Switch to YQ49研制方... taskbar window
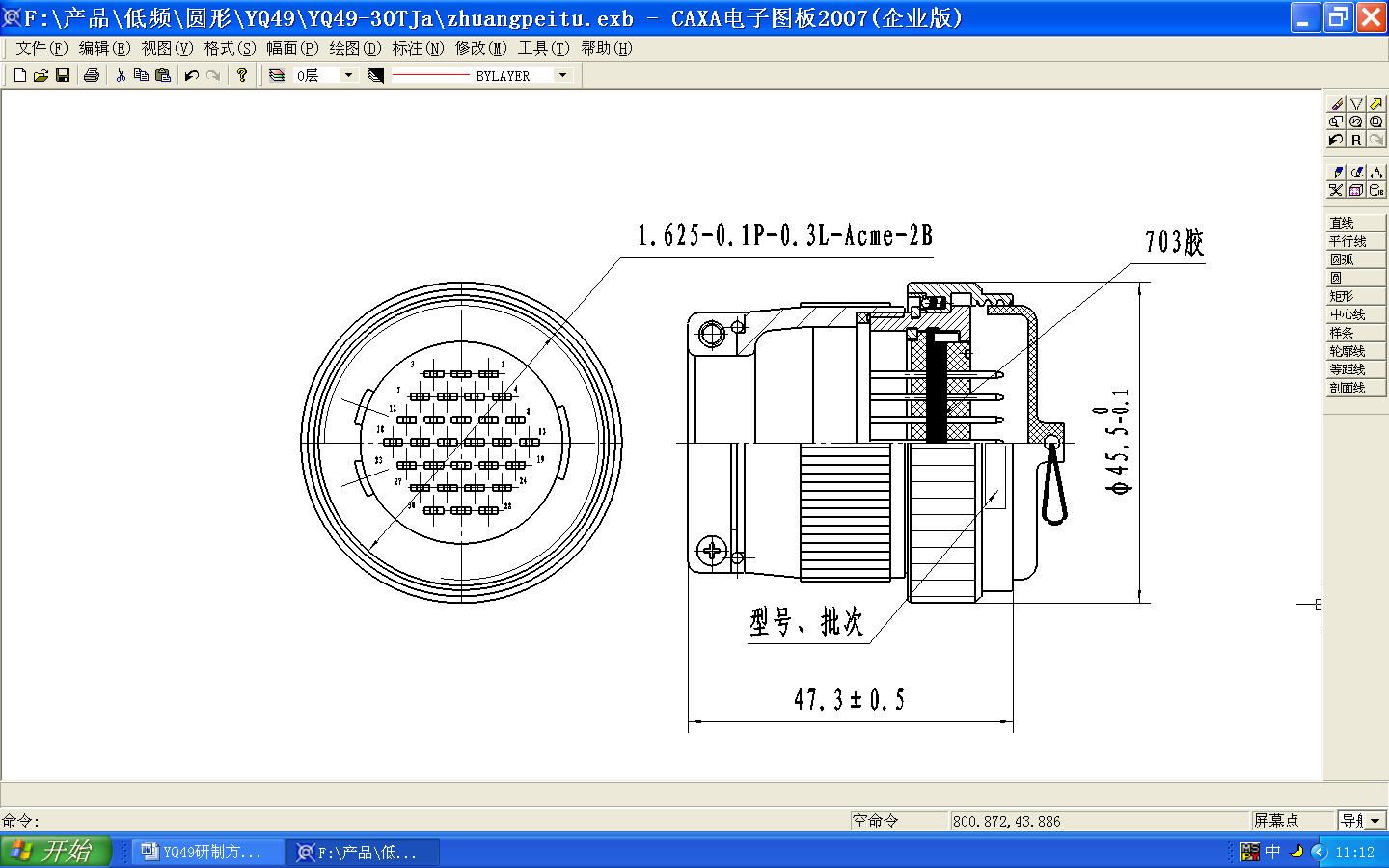Image resolution: width=1389 pixels, height=868 pixels. 207,853
